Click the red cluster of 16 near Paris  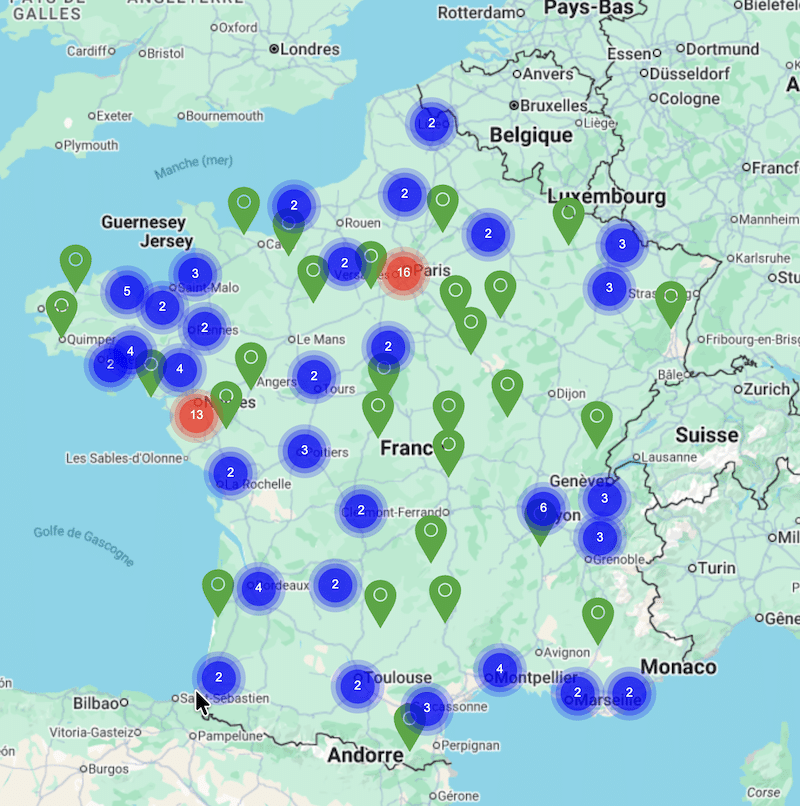[404, 272]
